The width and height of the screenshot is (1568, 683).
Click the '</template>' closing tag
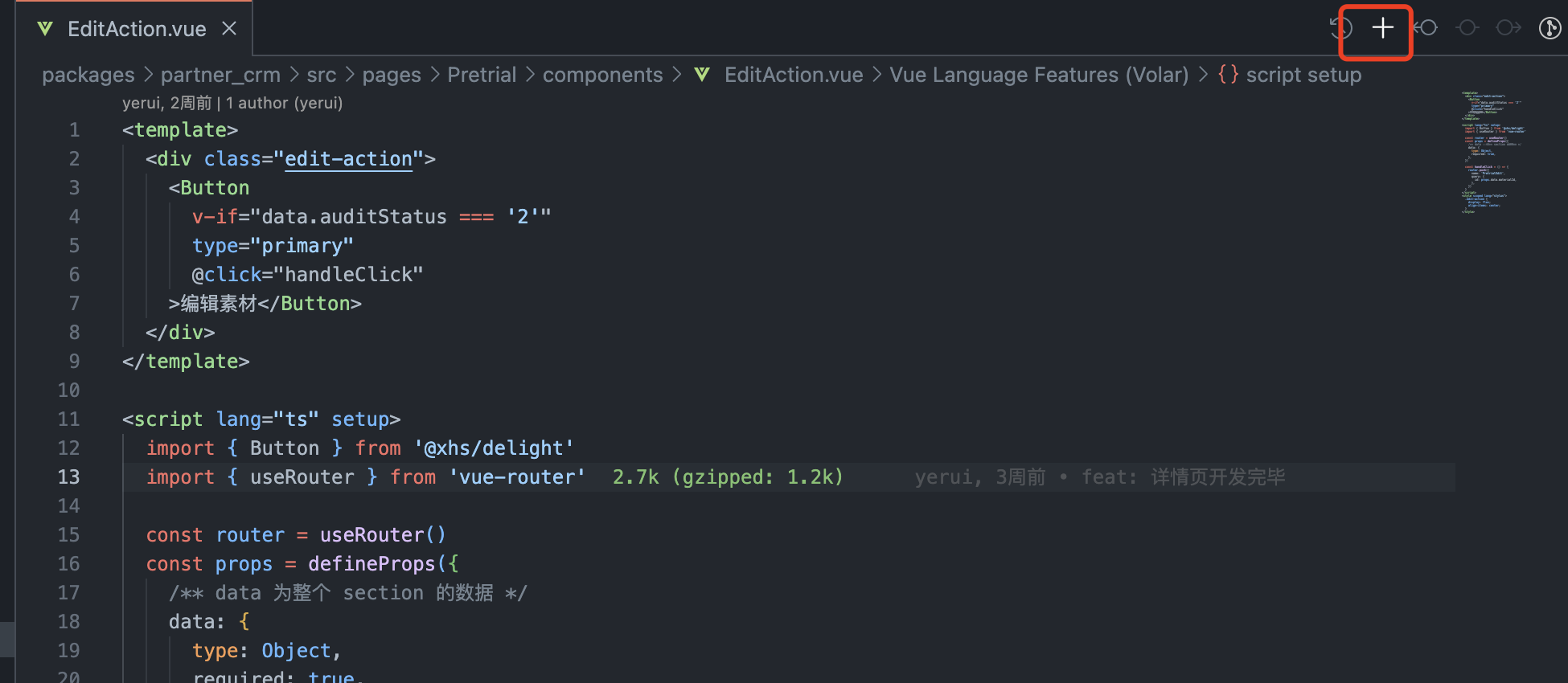coord(186,362)
